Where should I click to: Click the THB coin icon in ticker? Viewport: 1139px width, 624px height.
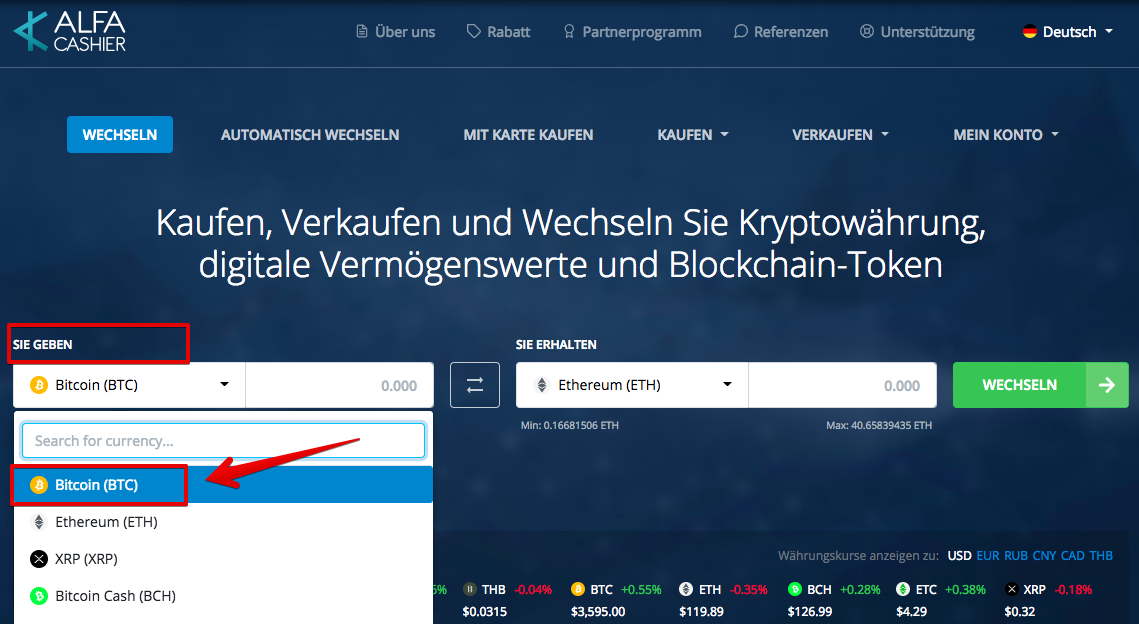click(x=470, y=589)
